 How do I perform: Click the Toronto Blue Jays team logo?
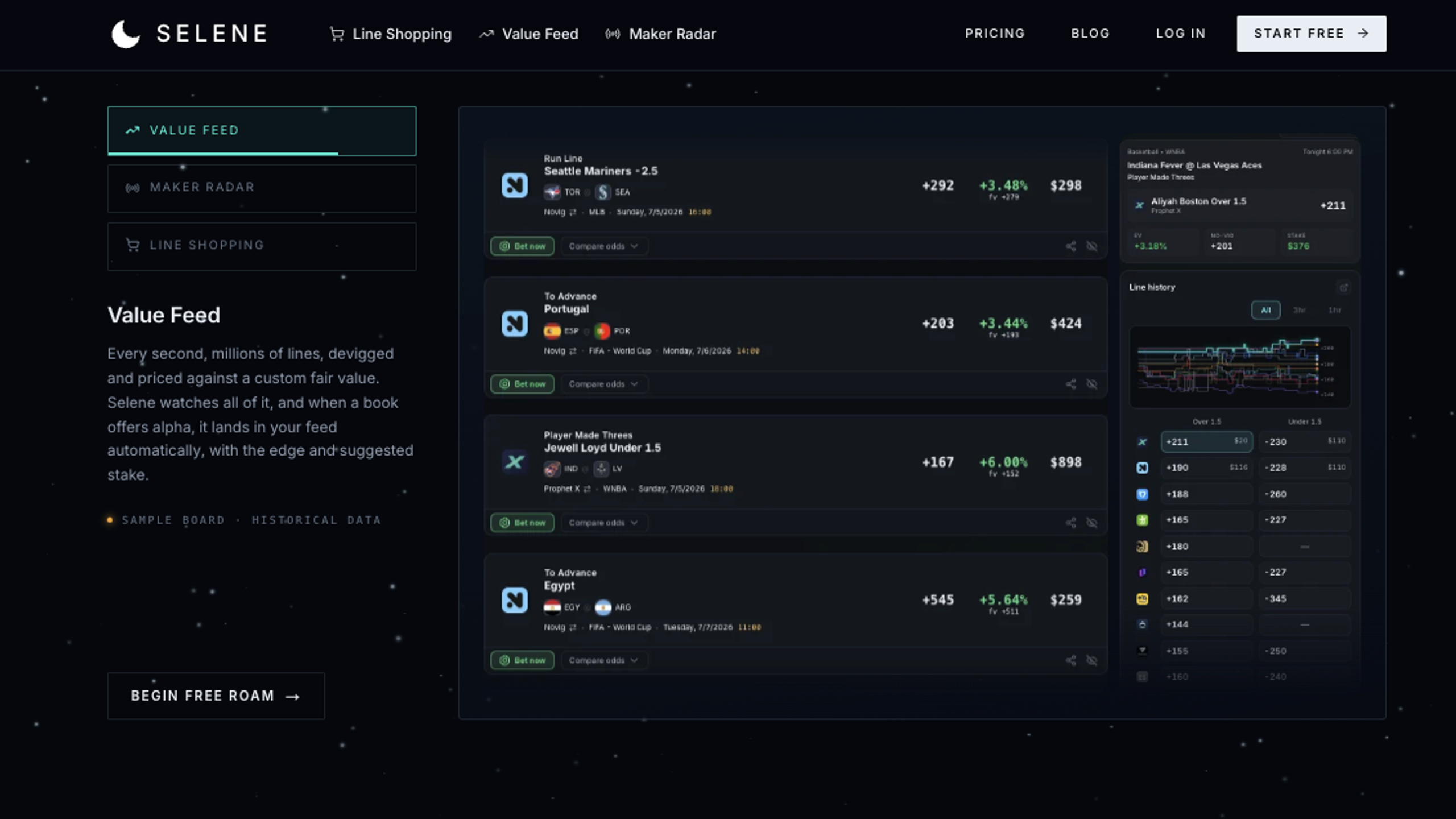tap(552, 192)
